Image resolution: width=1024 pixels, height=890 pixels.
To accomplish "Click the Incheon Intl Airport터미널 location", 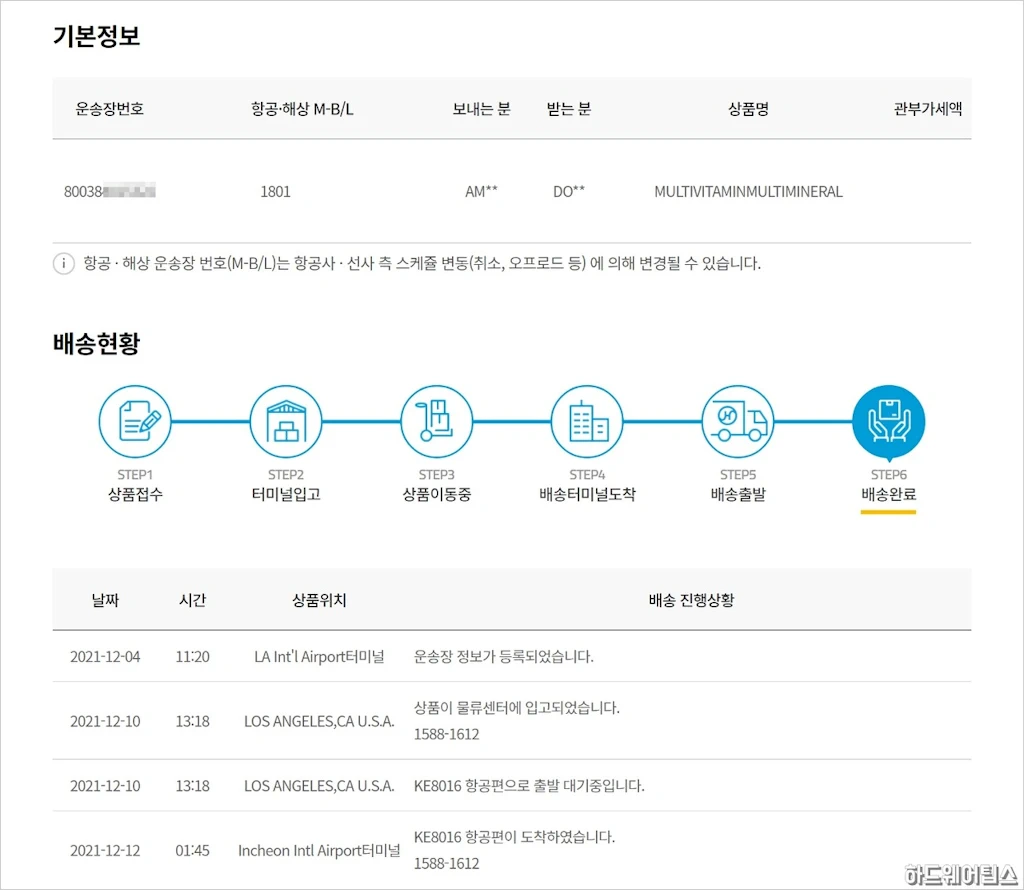I will [x=319, y=851].
